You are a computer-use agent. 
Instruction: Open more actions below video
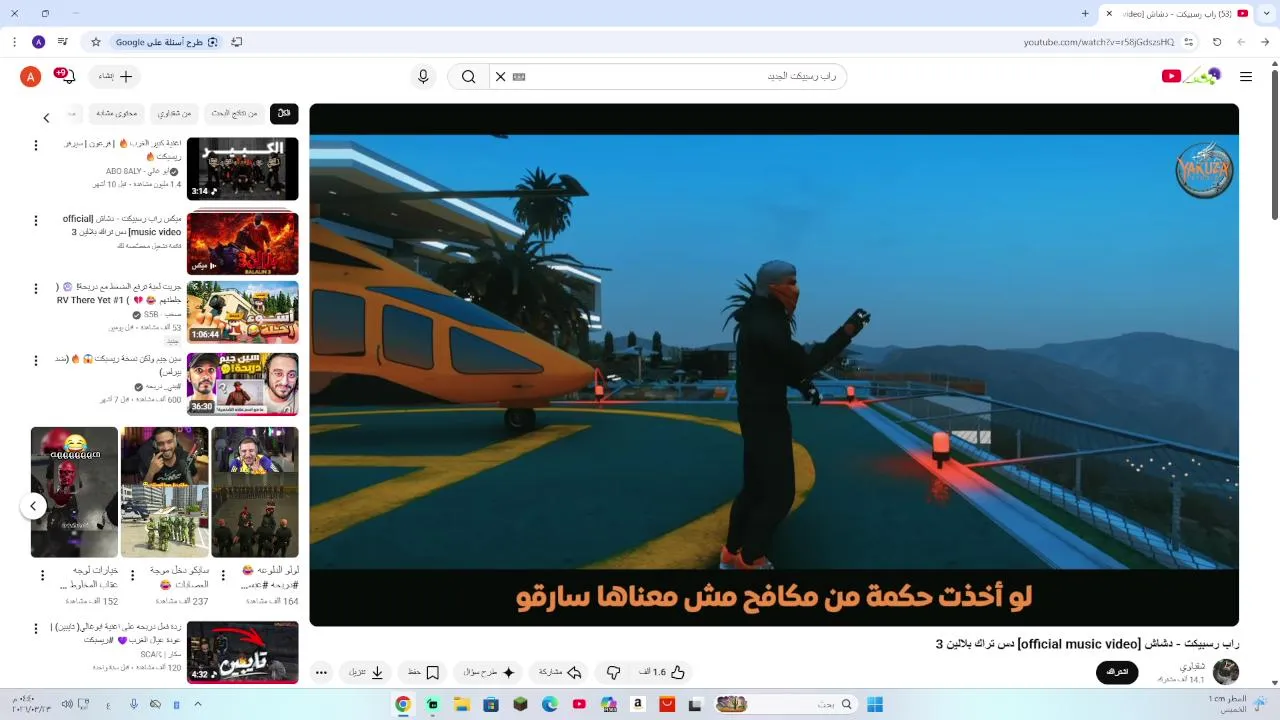point(321,672)
